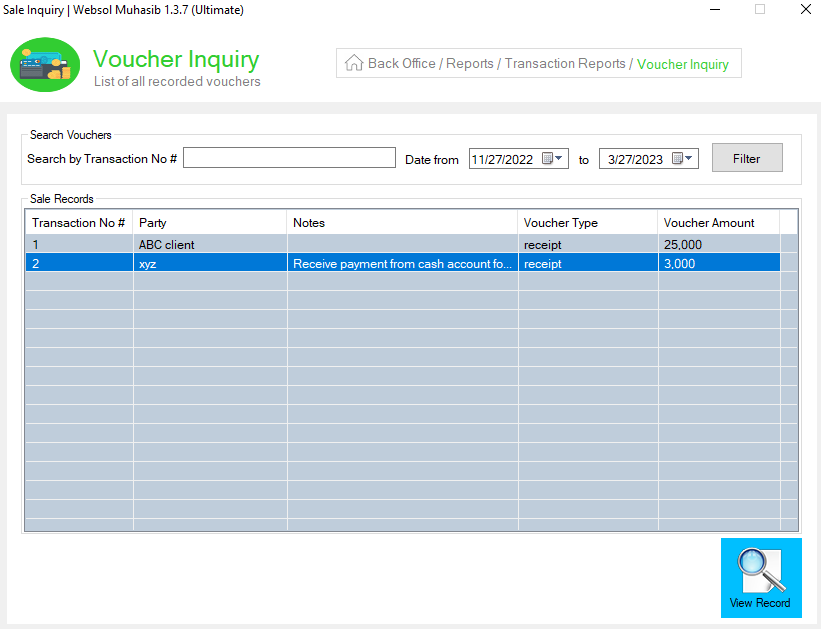Sort by Transaction No # column header

click(x=79, y=223)
